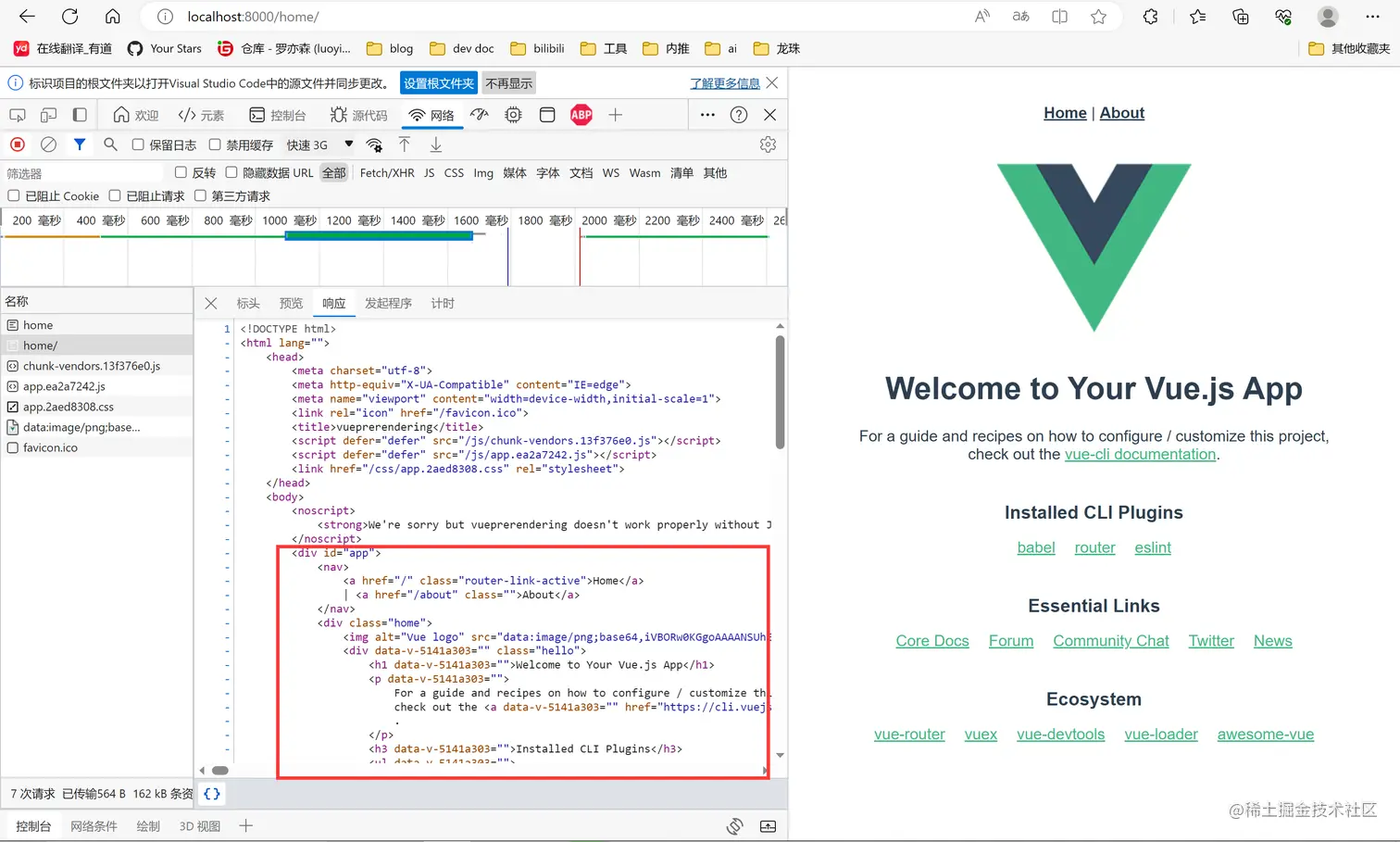This screenshot has height=842, width=1400.
Task: Pretty print response with braces icon
Action: pos(212,794)
